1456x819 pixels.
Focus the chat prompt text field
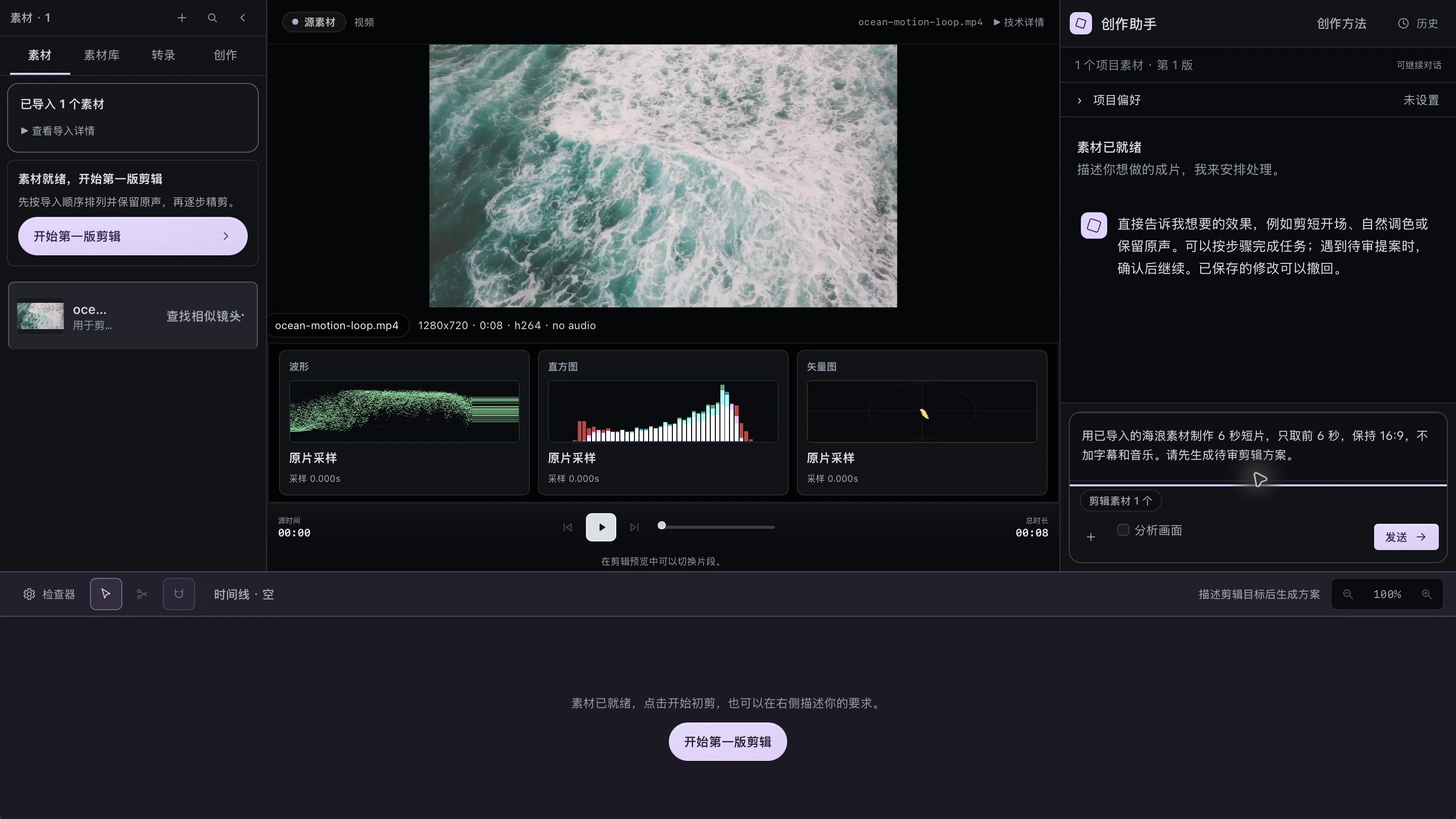[x=1258, y=446]
